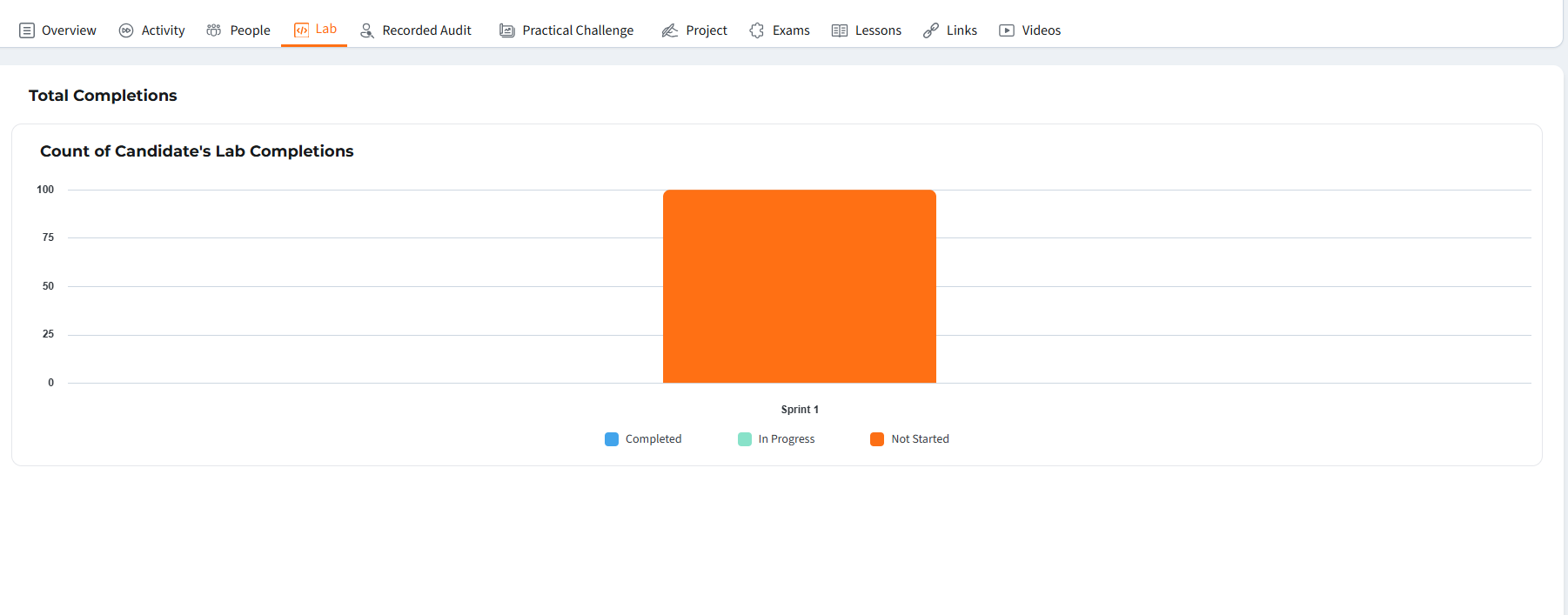Viewport: 1568px width, 615px height.
Task: Click the Lessons book icon
Action: (x=840, y=30)
